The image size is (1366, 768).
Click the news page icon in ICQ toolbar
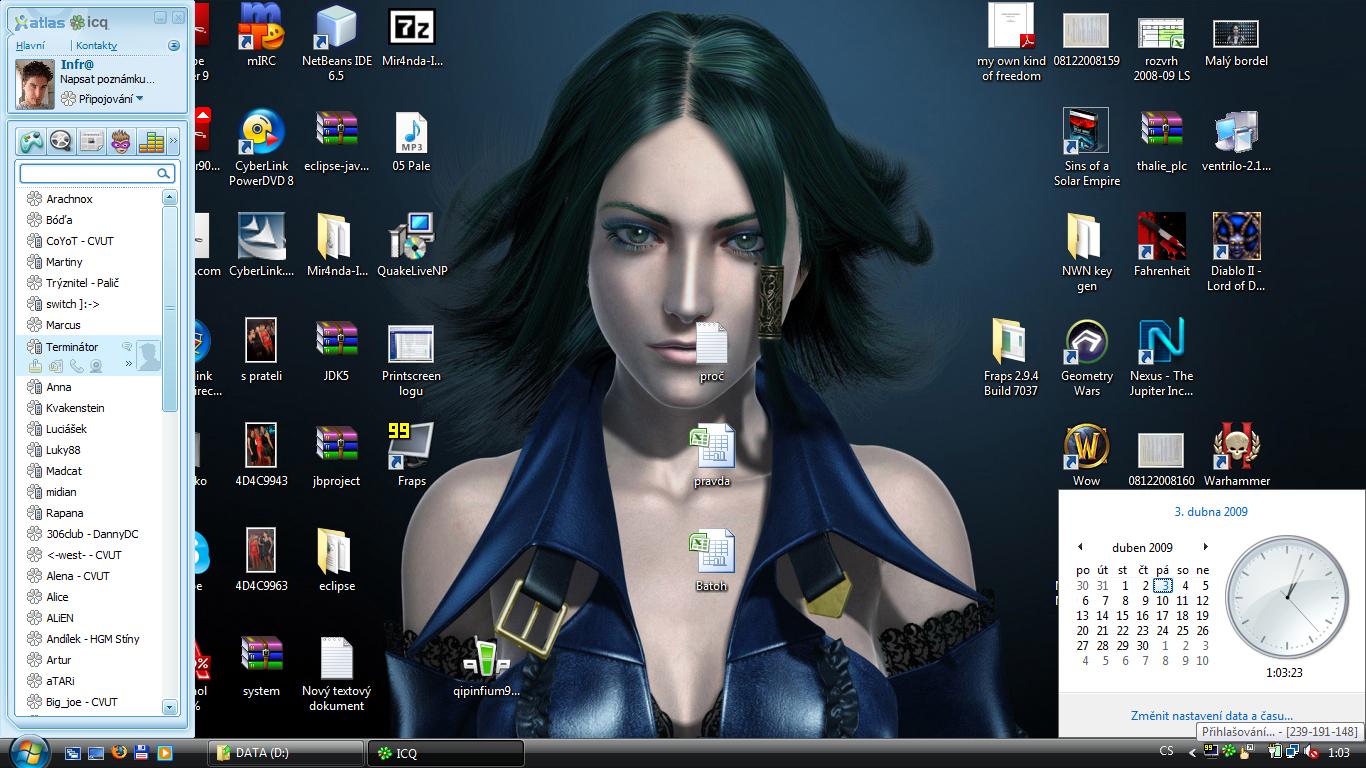tap(91, 141)
